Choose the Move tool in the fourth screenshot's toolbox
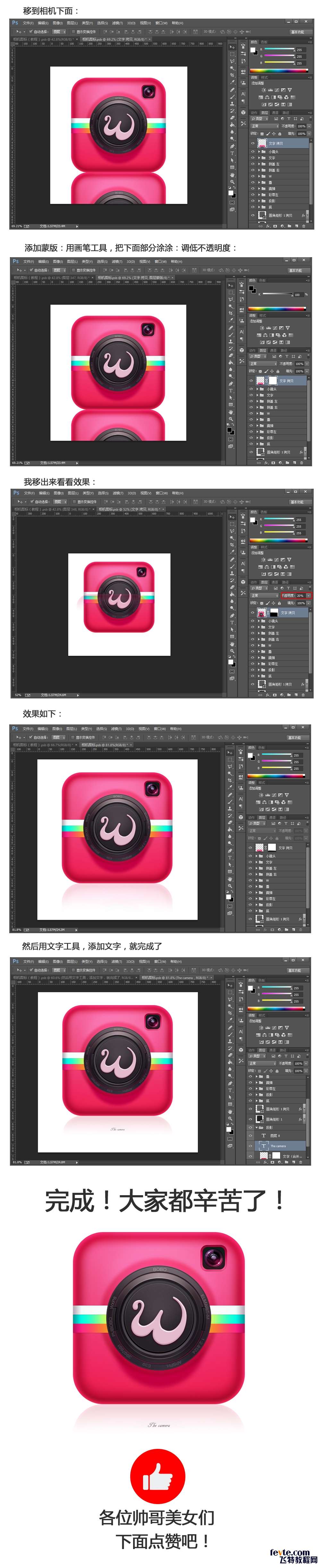Viewport: 322px width, 1568px height. click(230, 752)
